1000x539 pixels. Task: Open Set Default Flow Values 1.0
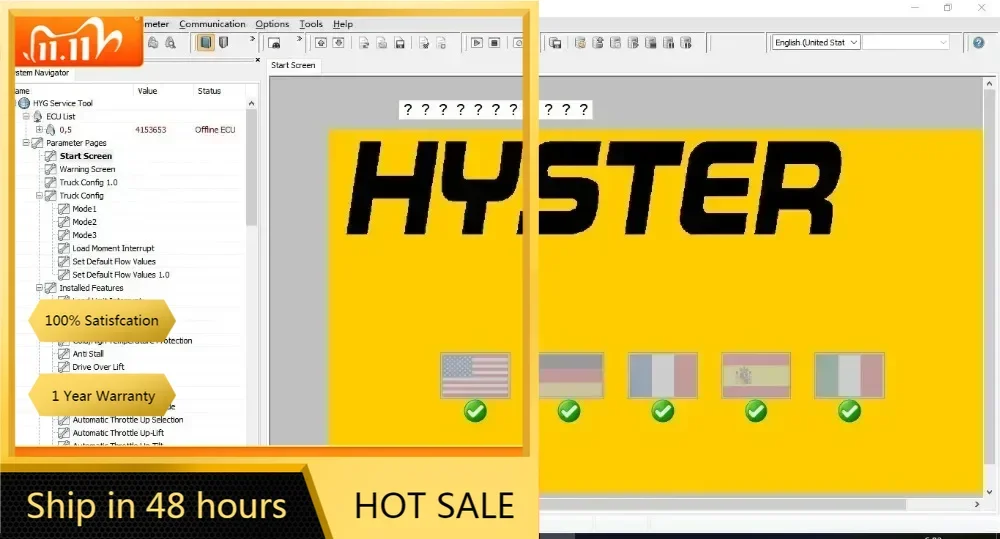pos(121,274)
